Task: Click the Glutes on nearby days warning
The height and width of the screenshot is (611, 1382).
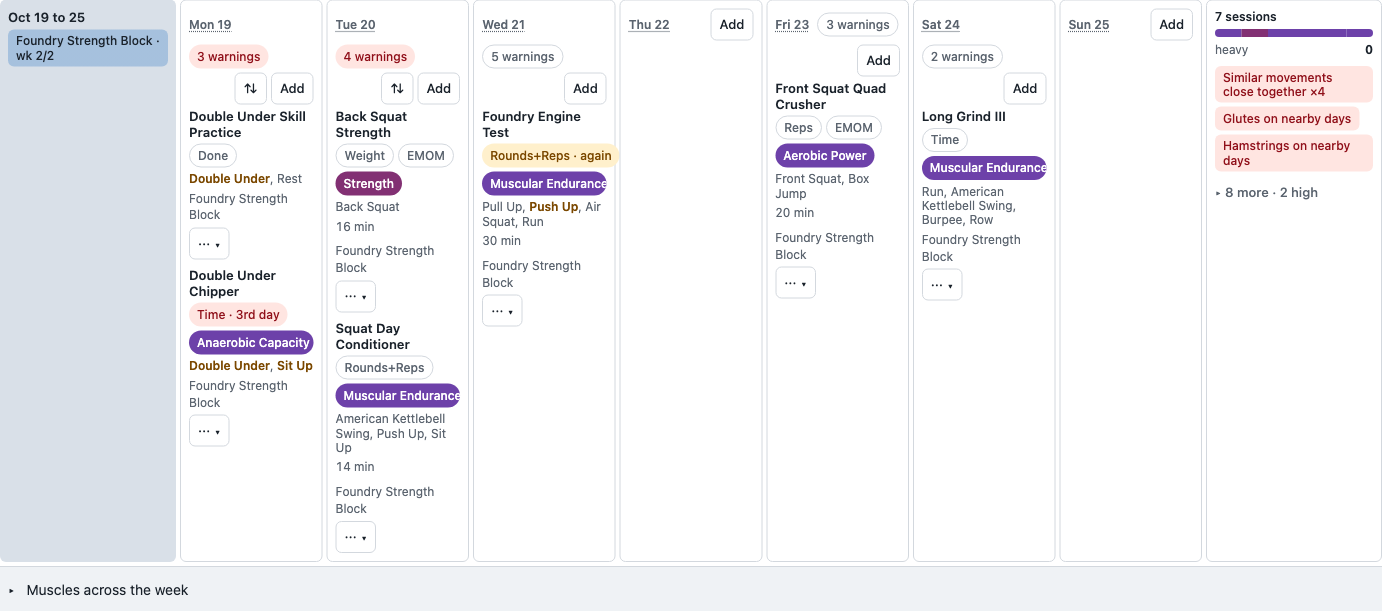Action: [x=1287, y=119]
